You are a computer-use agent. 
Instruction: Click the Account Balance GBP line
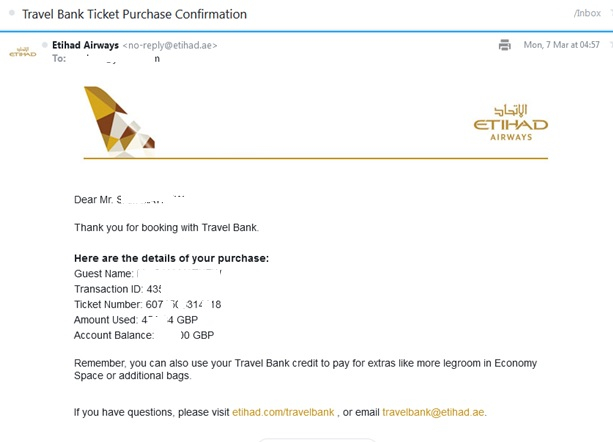(x=144, y=335)
